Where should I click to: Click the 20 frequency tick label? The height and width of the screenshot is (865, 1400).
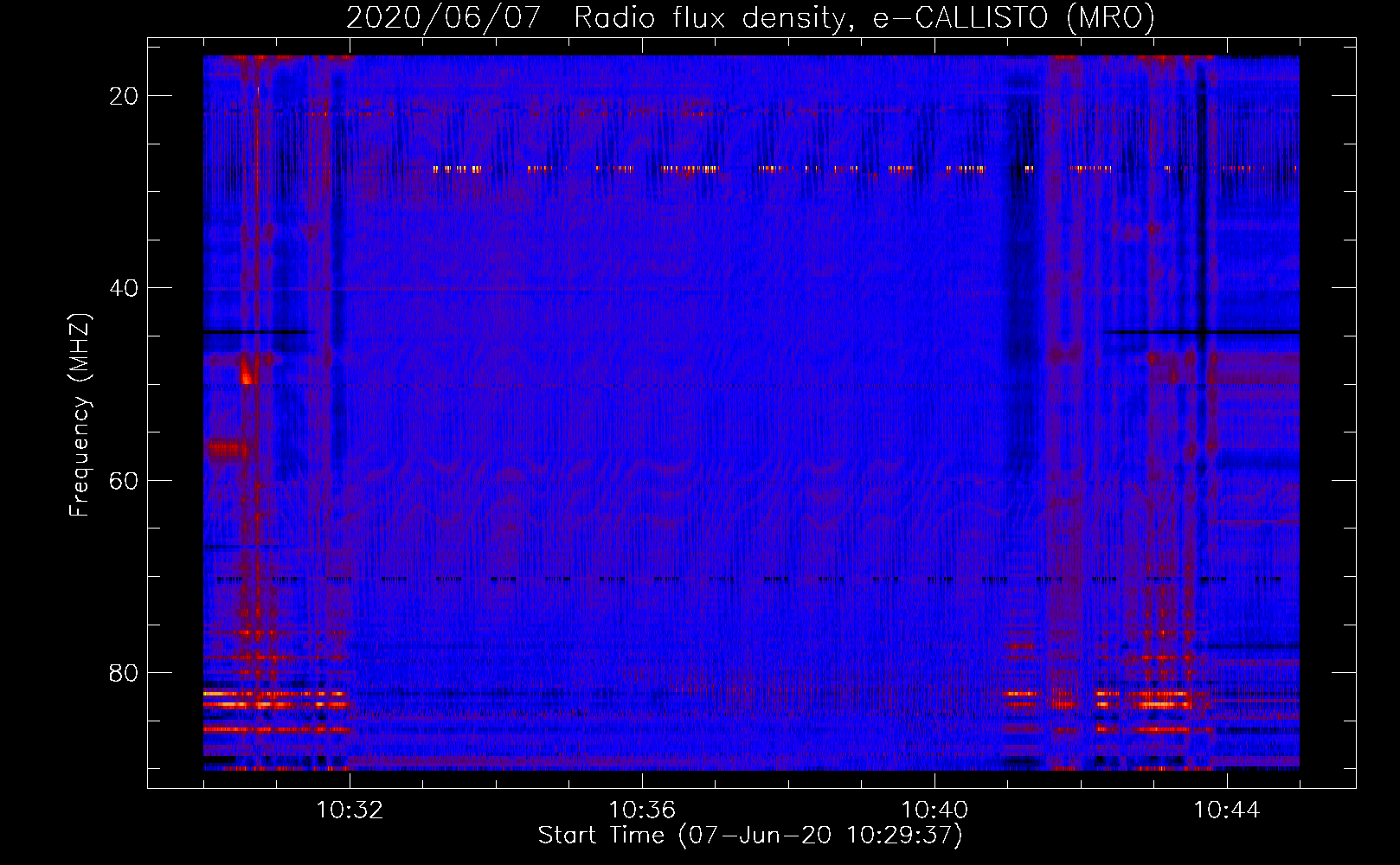tap(124, 96)
